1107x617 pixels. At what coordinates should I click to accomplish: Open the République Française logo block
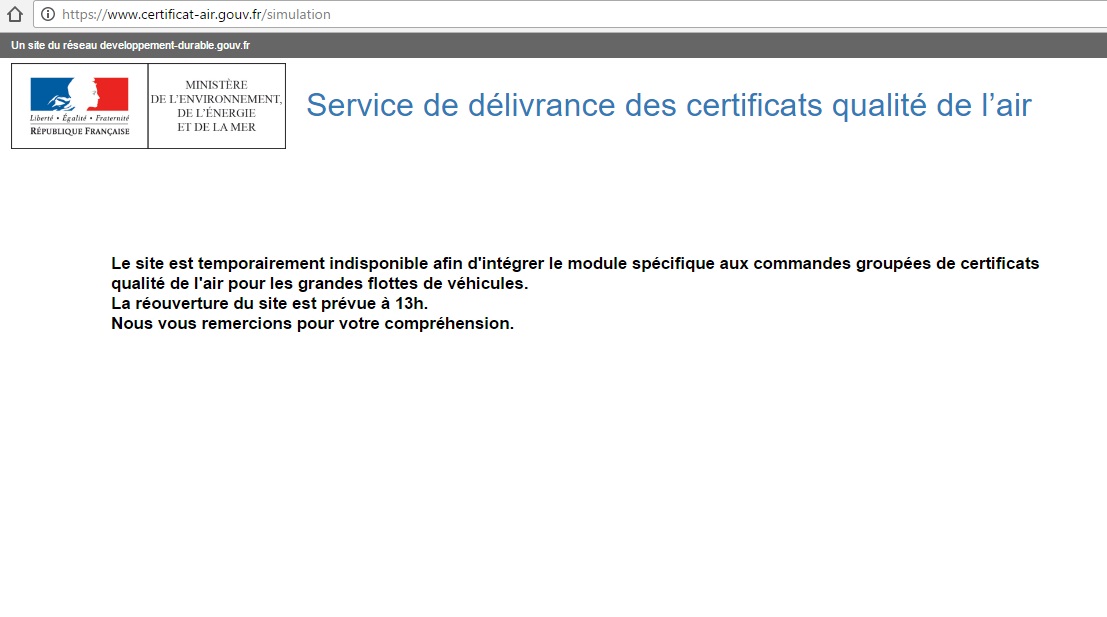pos(80,106)
